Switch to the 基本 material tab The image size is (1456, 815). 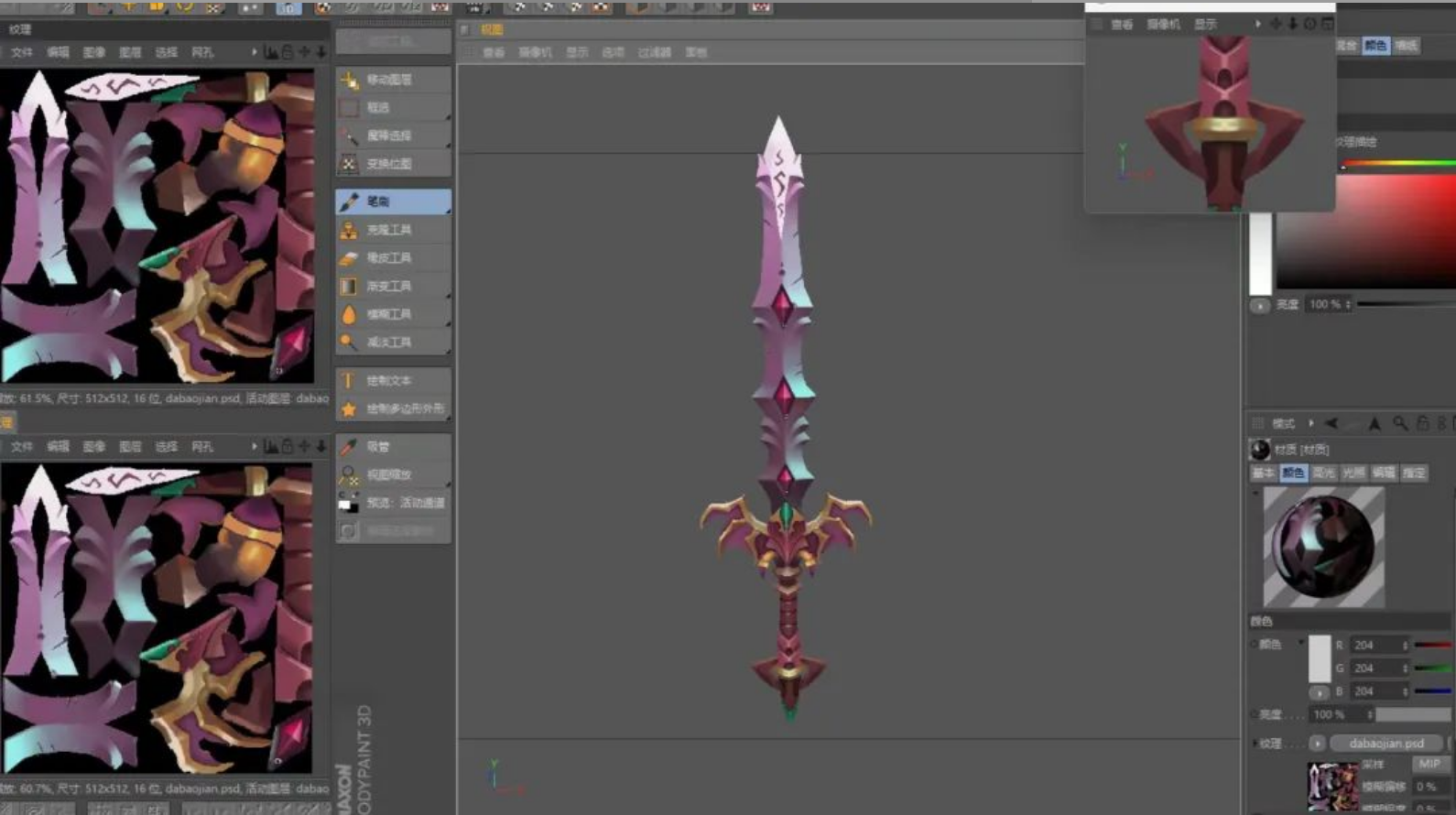[1263, 473]
